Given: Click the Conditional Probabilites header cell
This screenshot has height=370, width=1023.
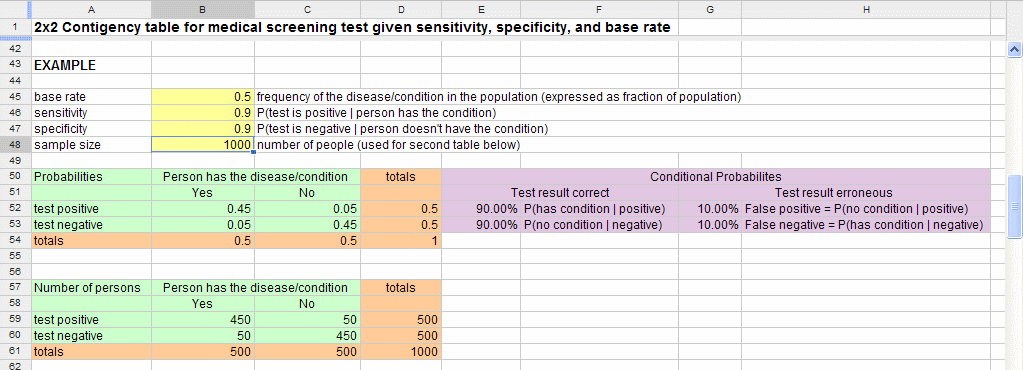Looking at the screenshot, I should 716,177.
